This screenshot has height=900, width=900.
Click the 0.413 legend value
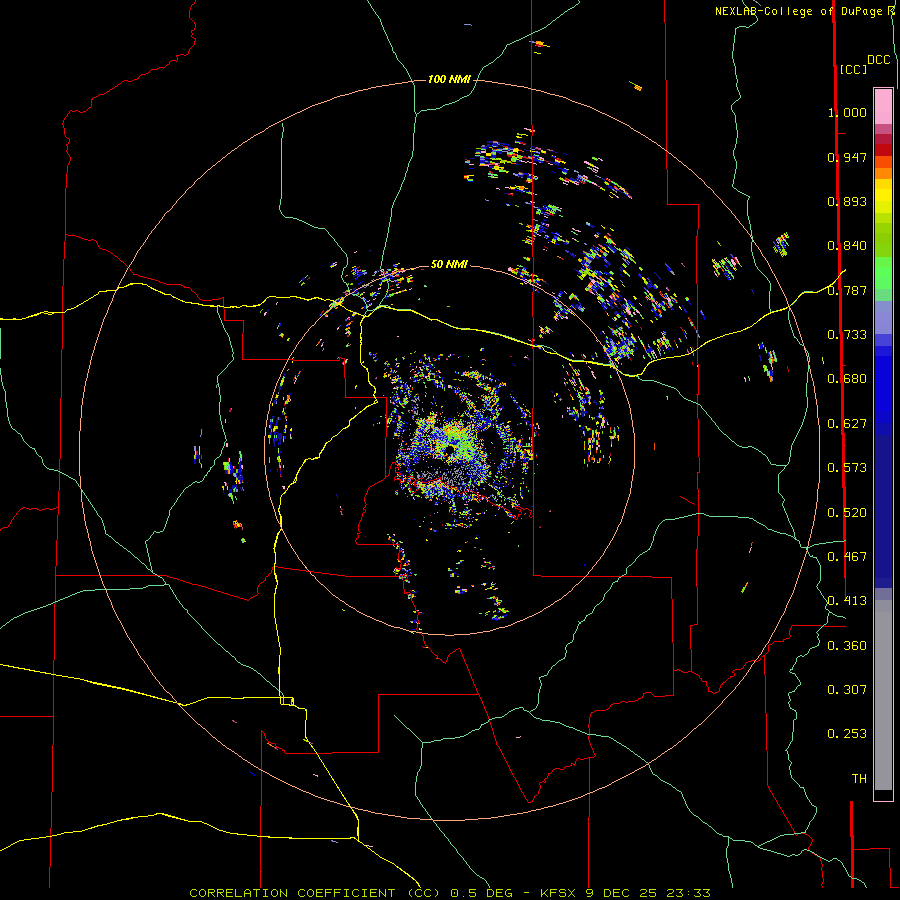tap(847, 601)
